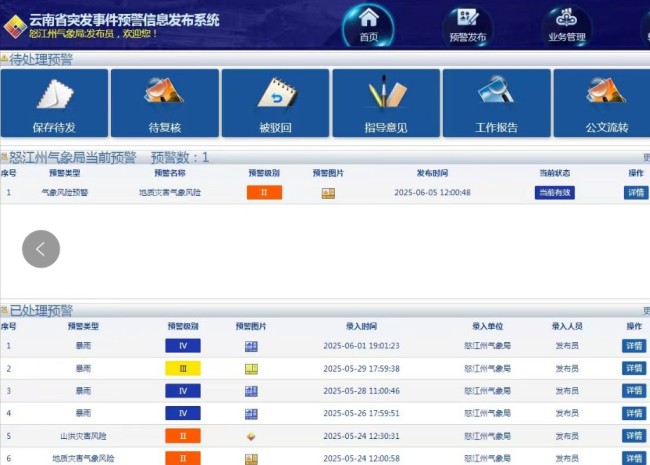Open 预警发布 warning publish icon
The width and height of the screenshot is (650, 465).
coord(468,24)
